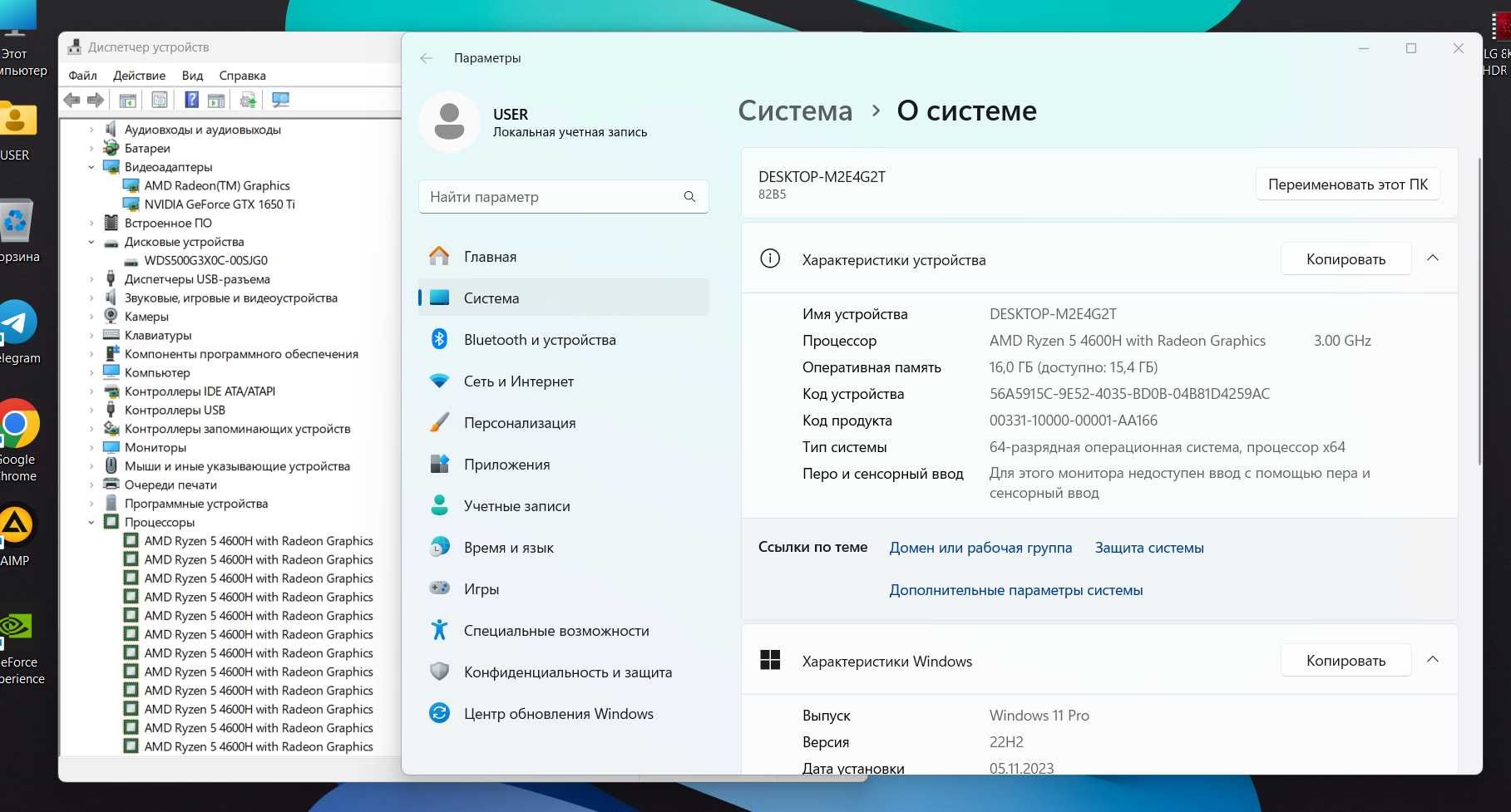Open Конфиденциальность и защита settings
Viewport: 1511px width, 812px height.
[x=563, y=672]
